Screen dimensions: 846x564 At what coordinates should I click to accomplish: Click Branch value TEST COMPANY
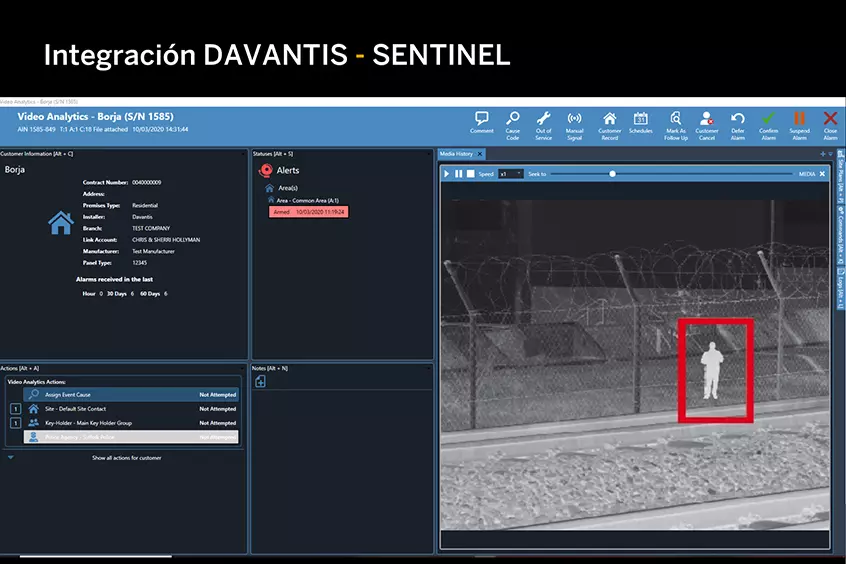coord(151,228)
